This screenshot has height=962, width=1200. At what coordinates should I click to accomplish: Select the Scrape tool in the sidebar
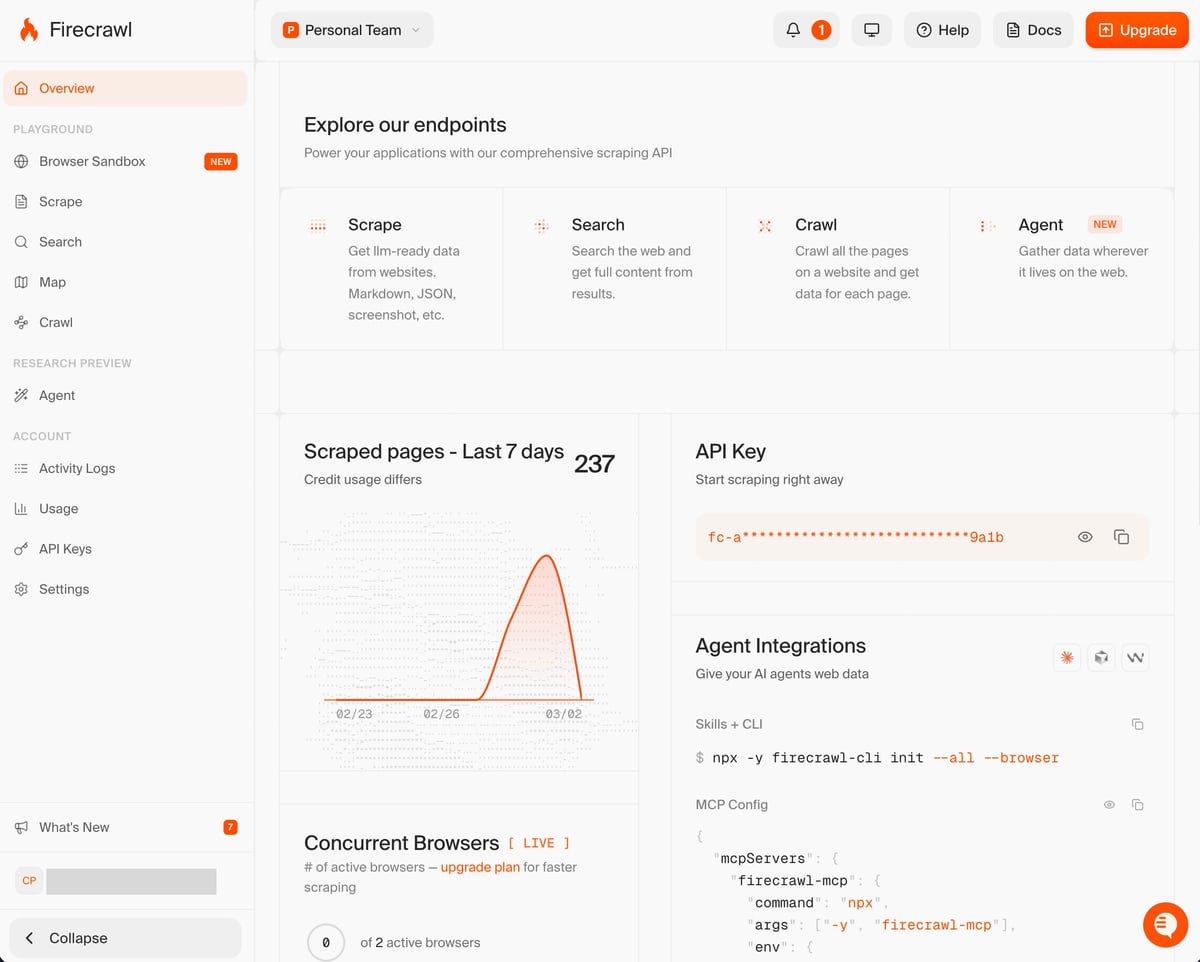(x=61, y=201)
